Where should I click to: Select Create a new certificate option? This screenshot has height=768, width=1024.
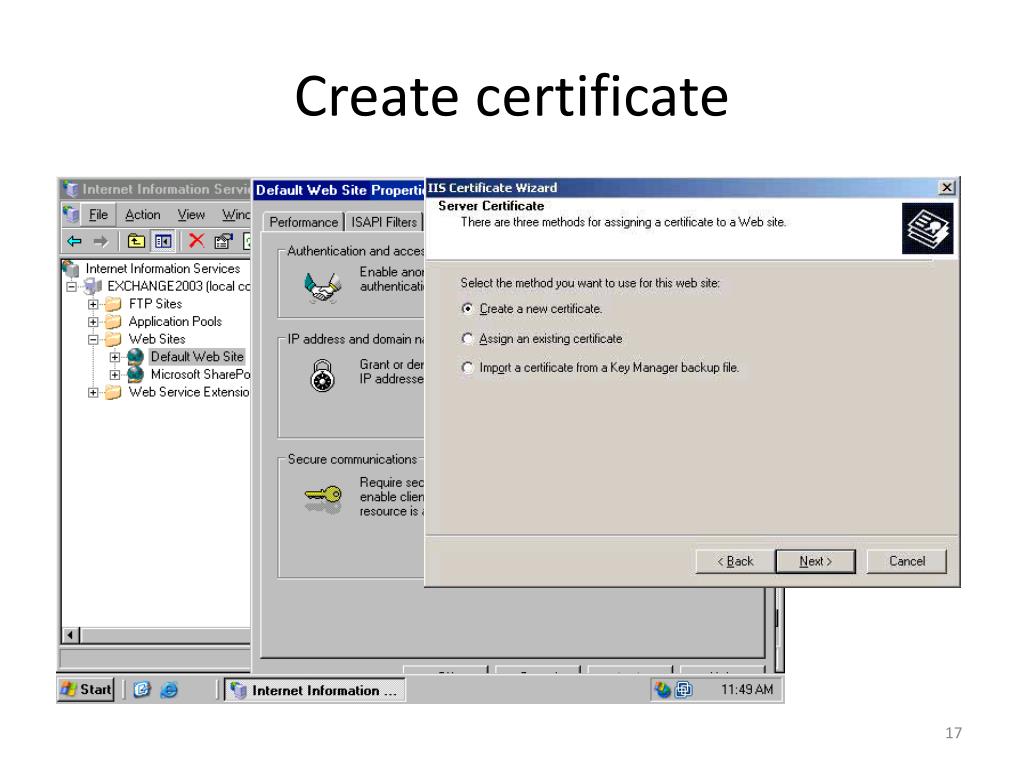click(x=467, y=308)
